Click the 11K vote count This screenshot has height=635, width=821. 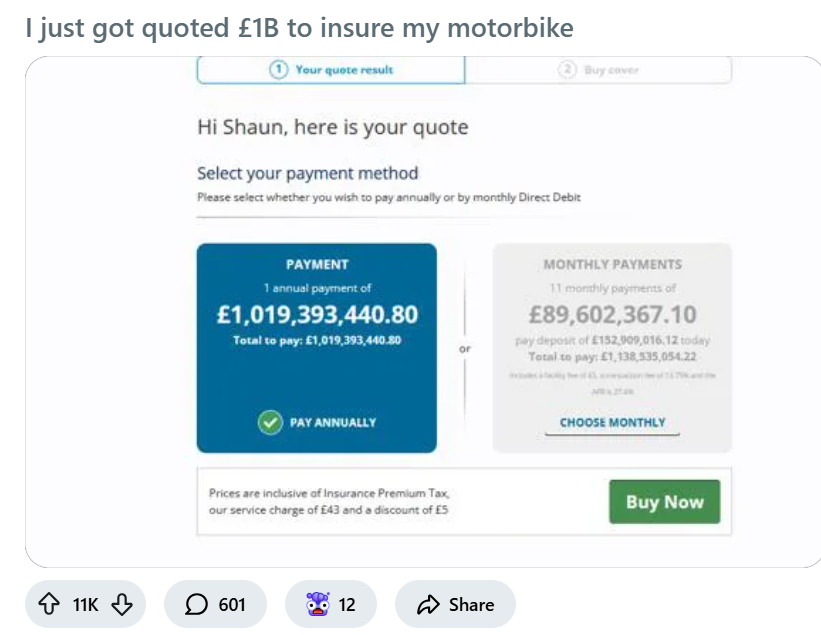(x=85, y=604)
